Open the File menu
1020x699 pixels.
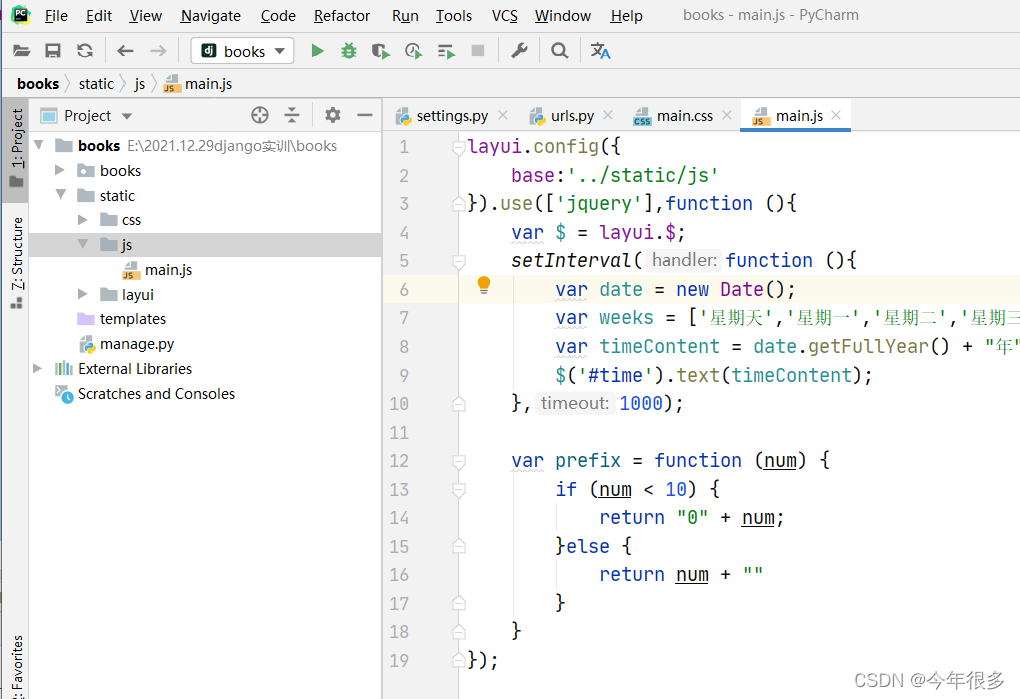[x=56, y=16]
